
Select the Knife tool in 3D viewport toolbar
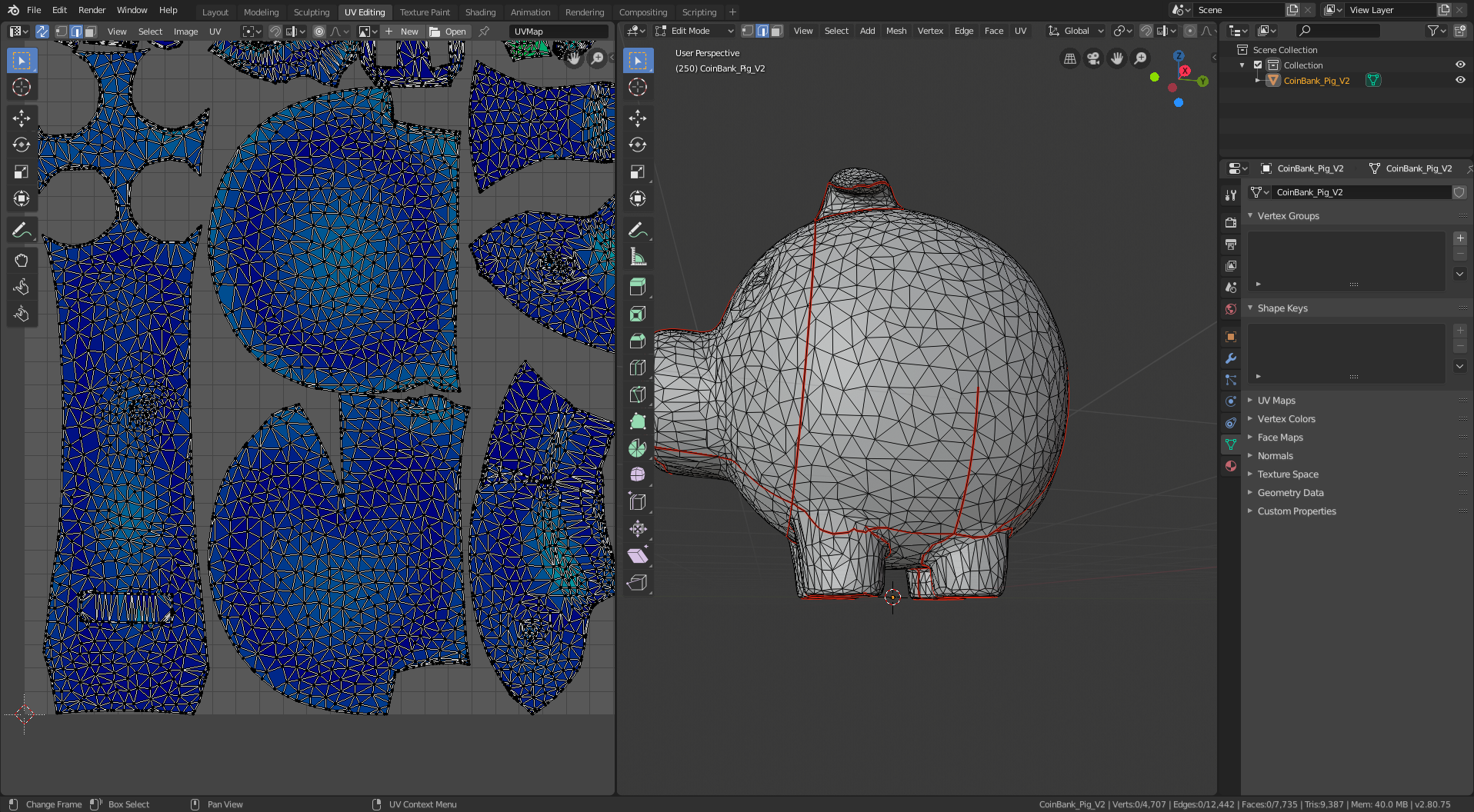pos(637,394)
